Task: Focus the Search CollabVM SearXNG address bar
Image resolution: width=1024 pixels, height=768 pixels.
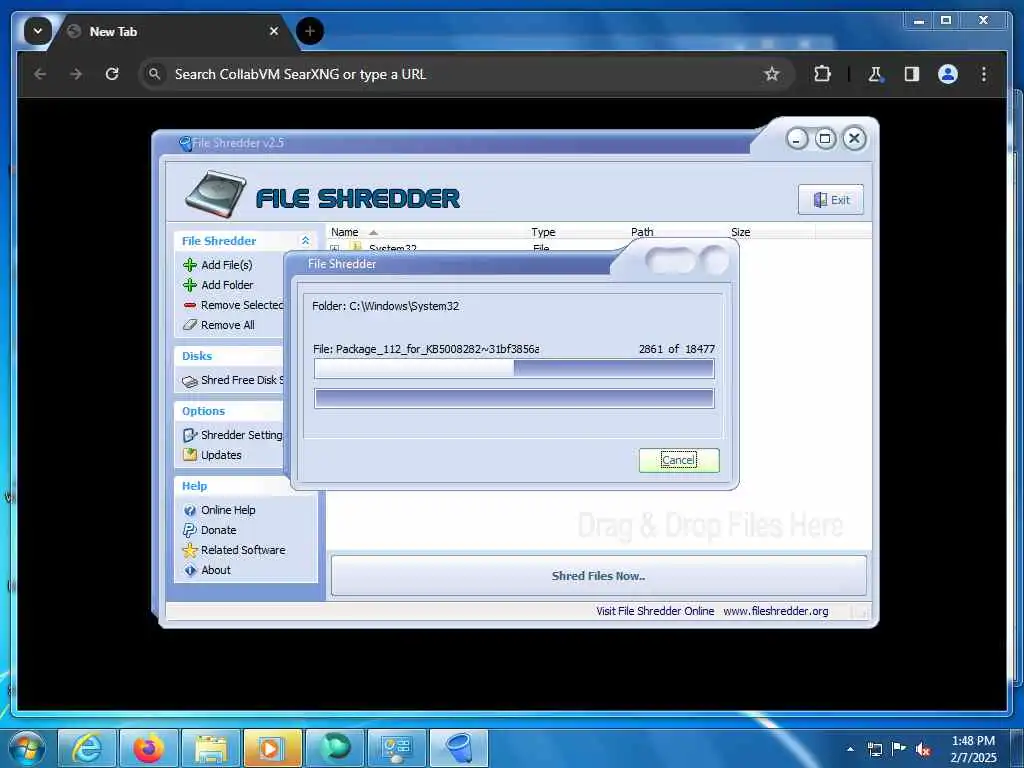Action: point(457,74)
